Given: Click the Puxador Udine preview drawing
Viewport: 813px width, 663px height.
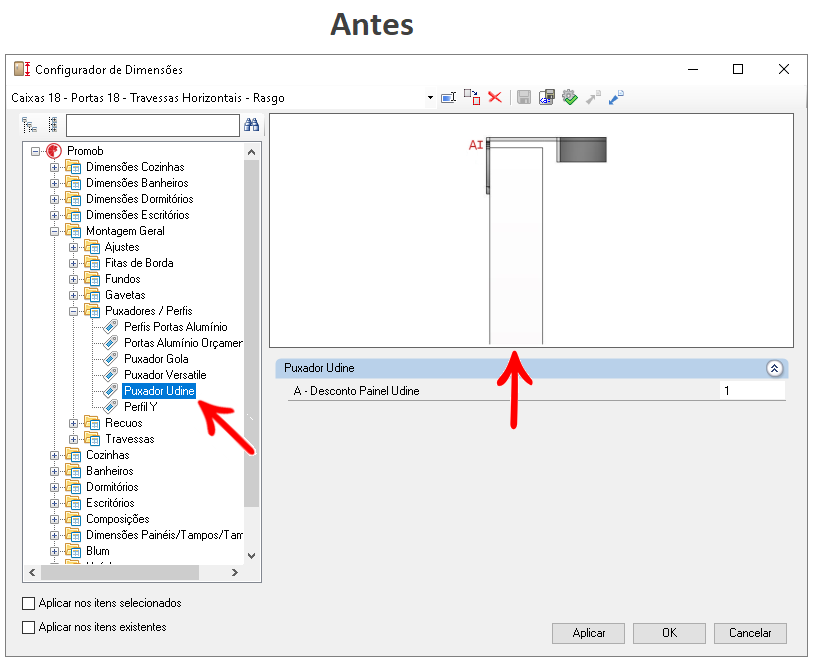Looking at the screenshot, I should click(531, 231).
